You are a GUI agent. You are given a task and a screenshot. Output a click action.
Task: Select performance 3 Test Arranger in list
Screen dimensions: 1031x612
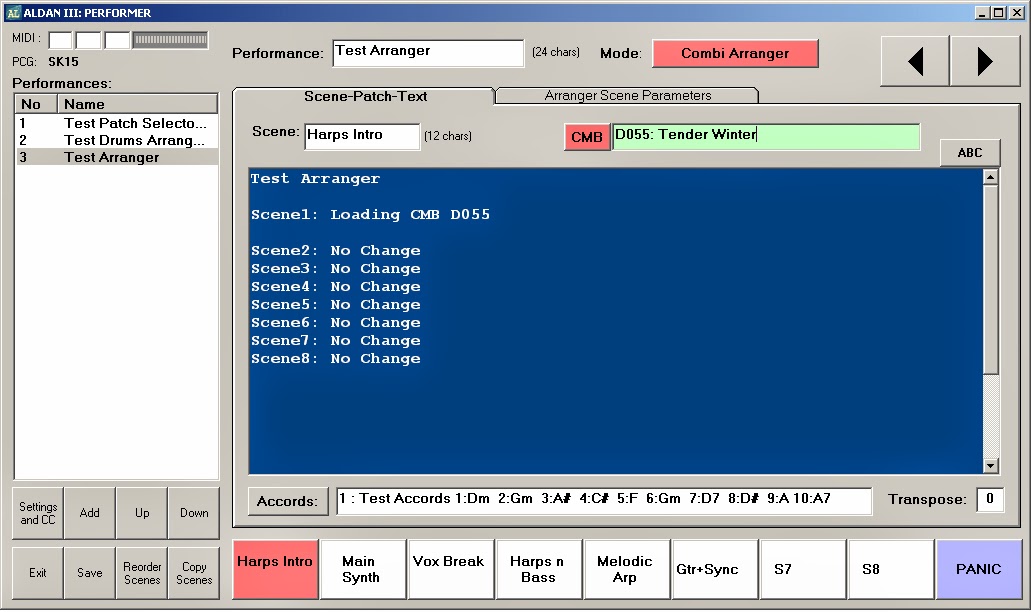(116, 157)
